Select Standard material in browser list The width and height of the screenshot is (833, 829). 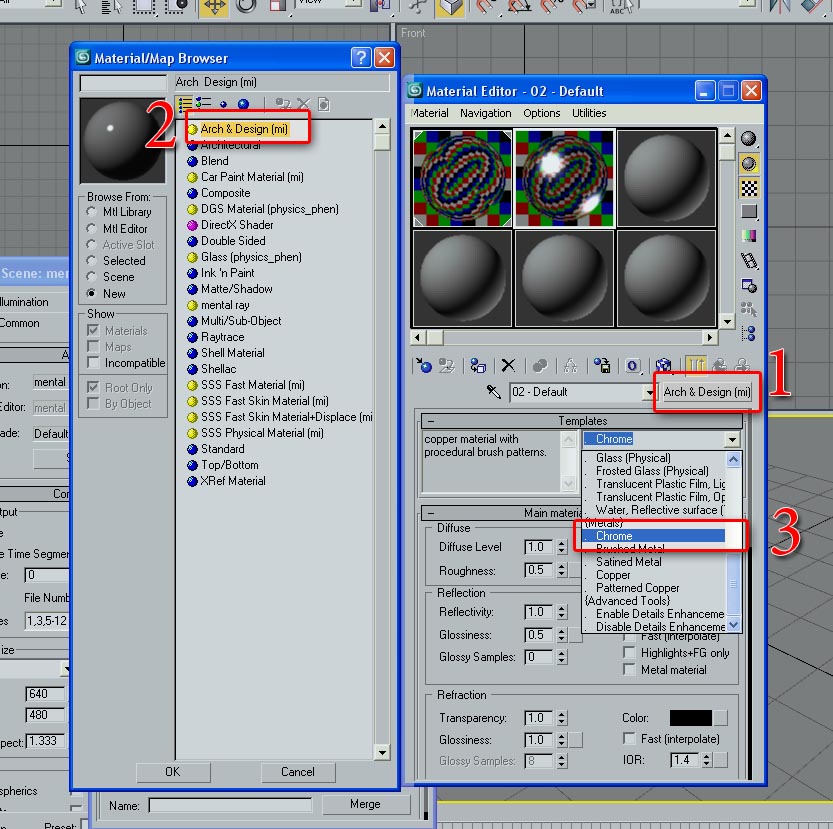coord(222,449)
